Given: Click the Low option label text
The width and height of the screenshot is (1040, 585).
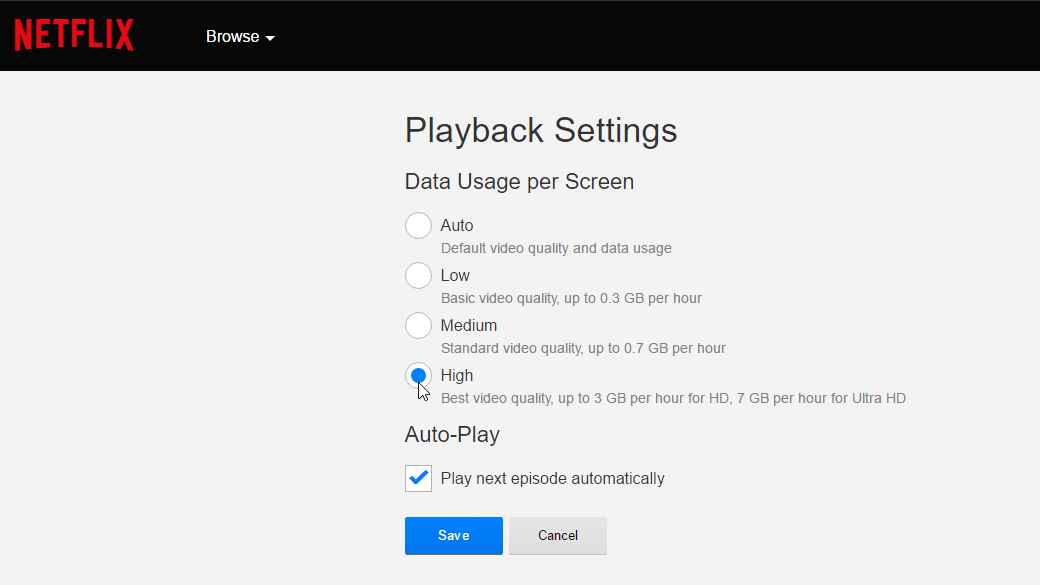Looking at the screenshot, I should (x=455, y=275).
